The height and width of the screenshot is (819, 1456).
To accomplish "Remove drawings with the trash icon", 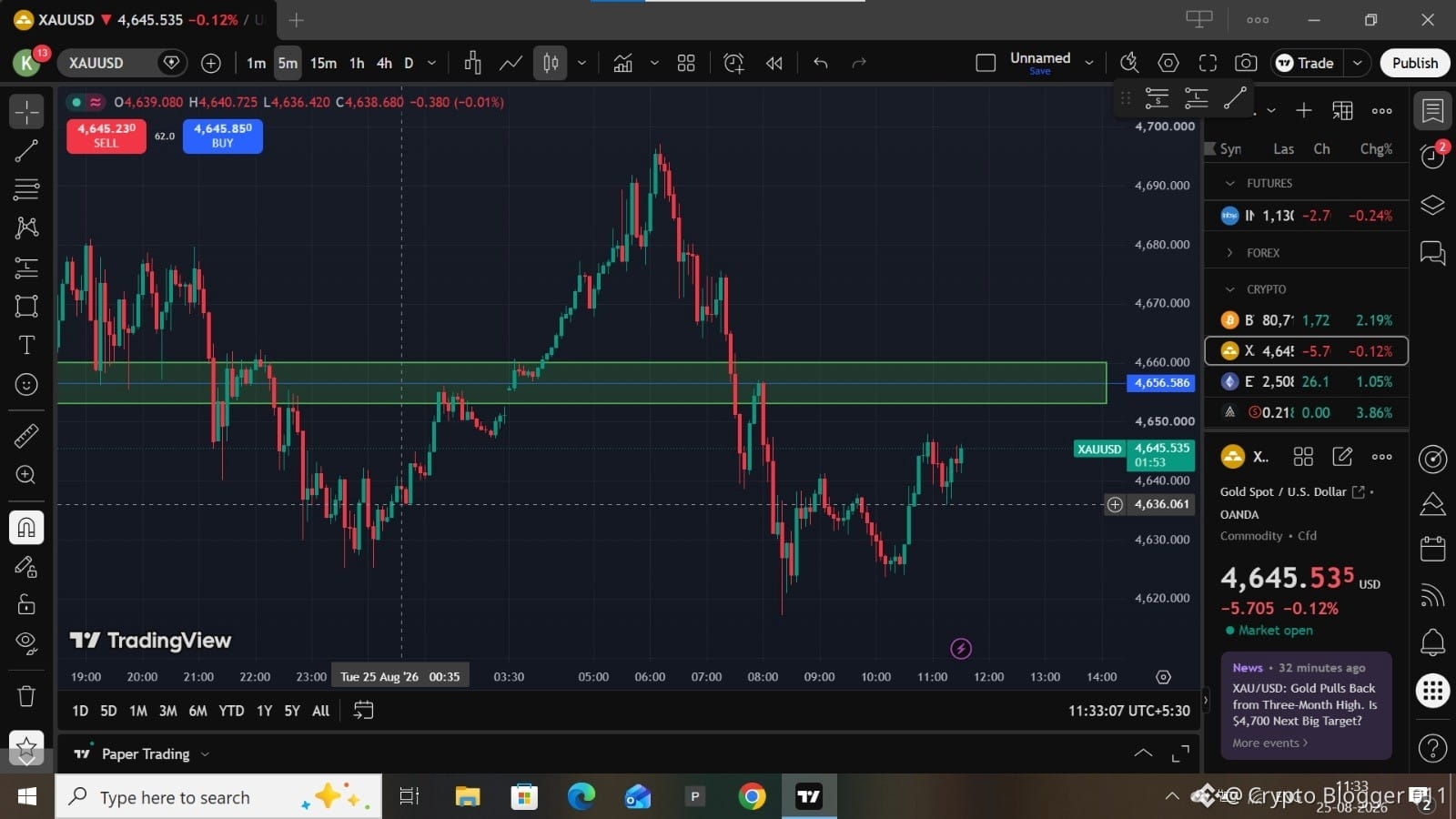I will (26, 696).
